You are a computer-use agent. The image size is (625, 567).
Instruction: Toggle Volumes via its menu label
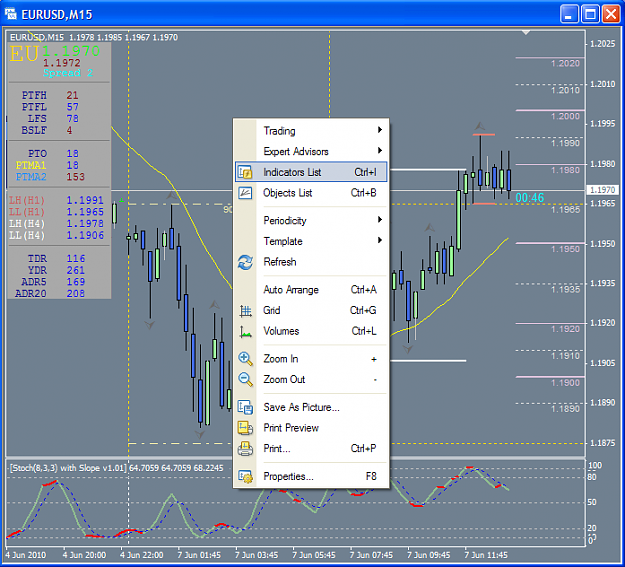click(281, 331)
